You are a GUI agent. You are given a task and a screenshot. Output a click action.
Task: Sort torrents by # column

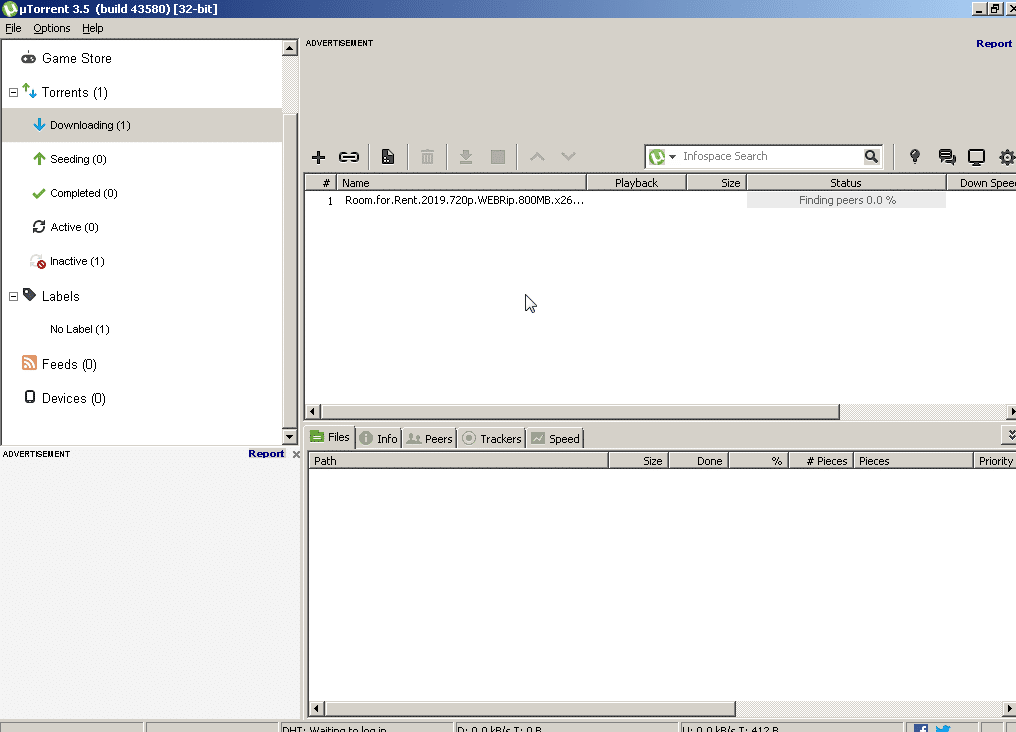point(321,183)
